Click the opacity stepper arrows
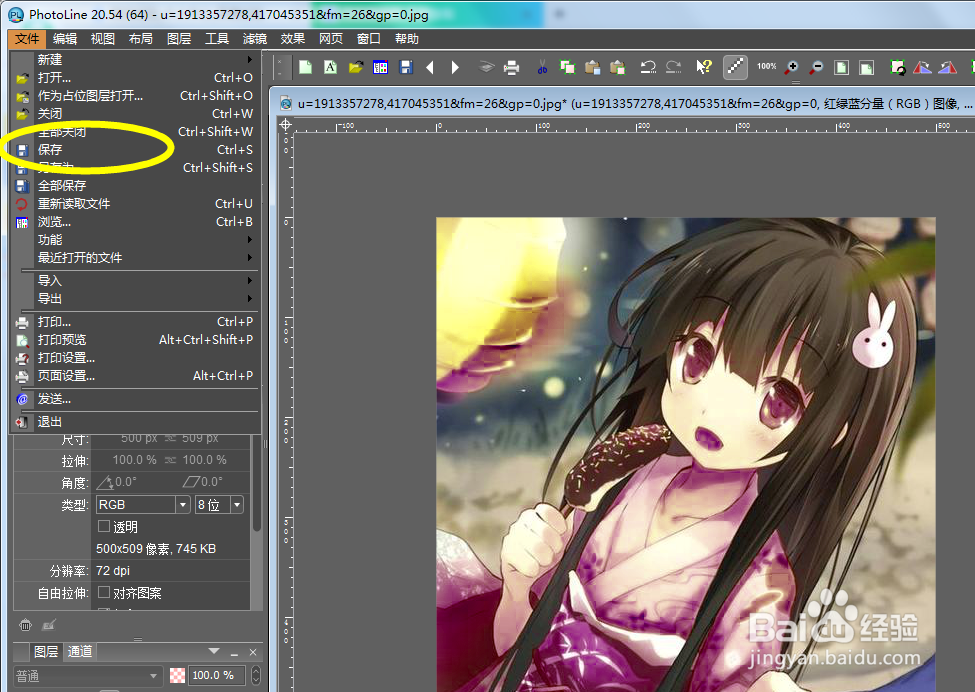The width and height of the screenshot is (975, 692). tap(256, 675)
